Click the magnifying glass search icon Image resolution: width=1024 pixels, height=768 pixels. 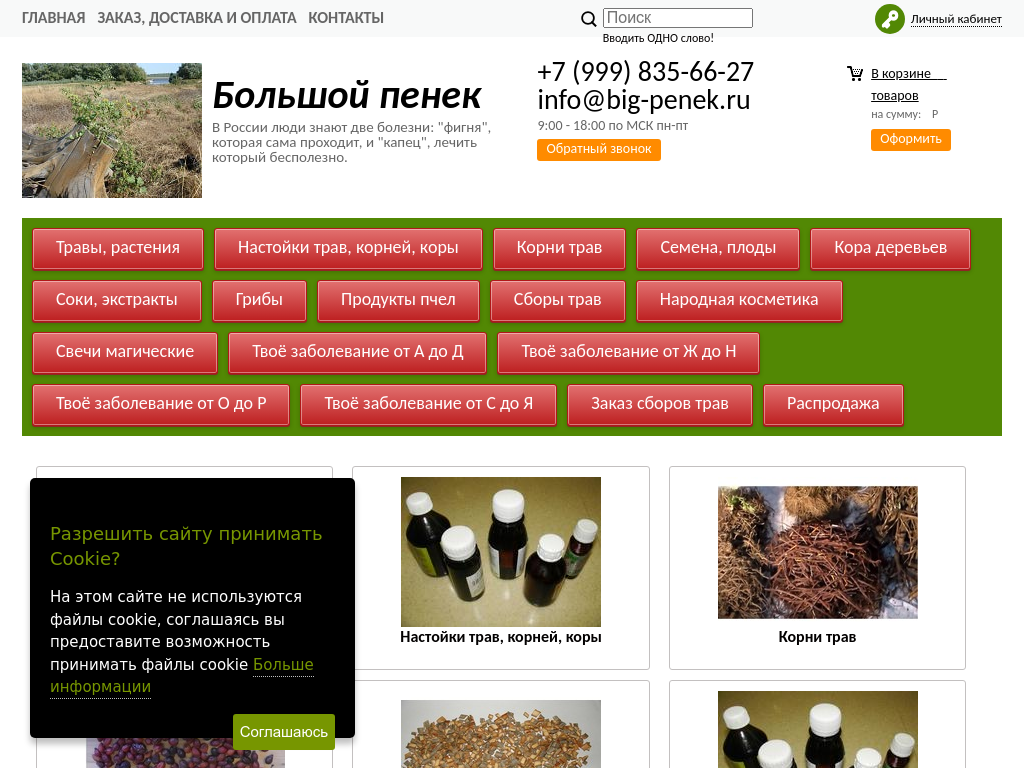point(589,19)
